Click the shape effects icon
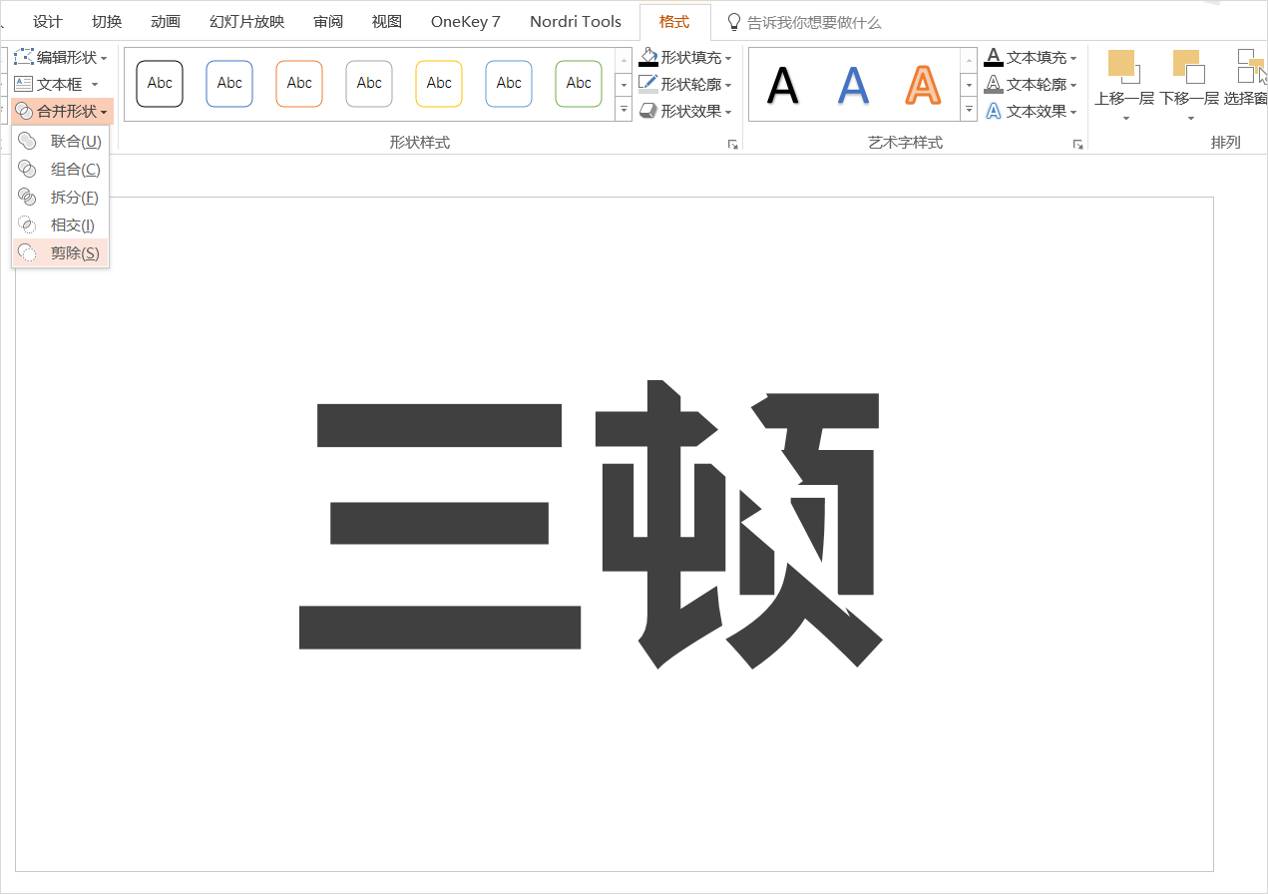Image resolution: width=1268 pixels, height=894 pixels. (x=648, y=111)
